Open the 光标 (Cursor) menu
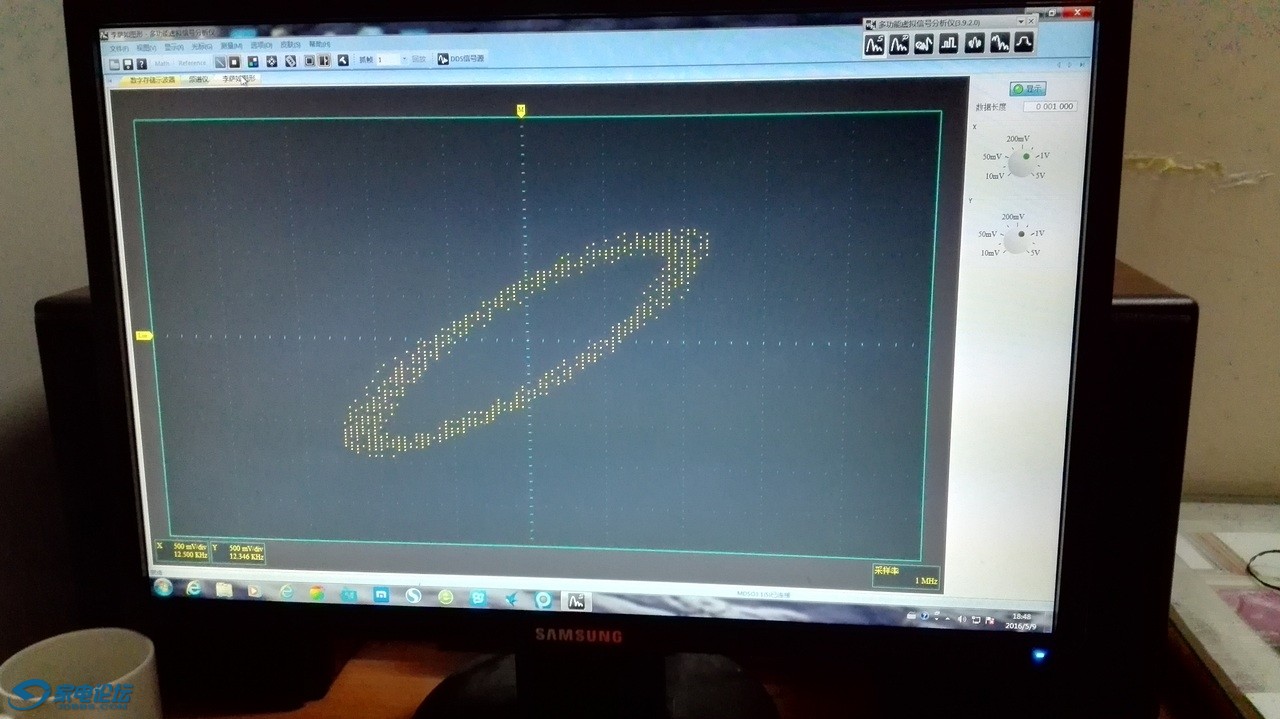Screen dimensions: 1280x719 [x=202, y=47]
